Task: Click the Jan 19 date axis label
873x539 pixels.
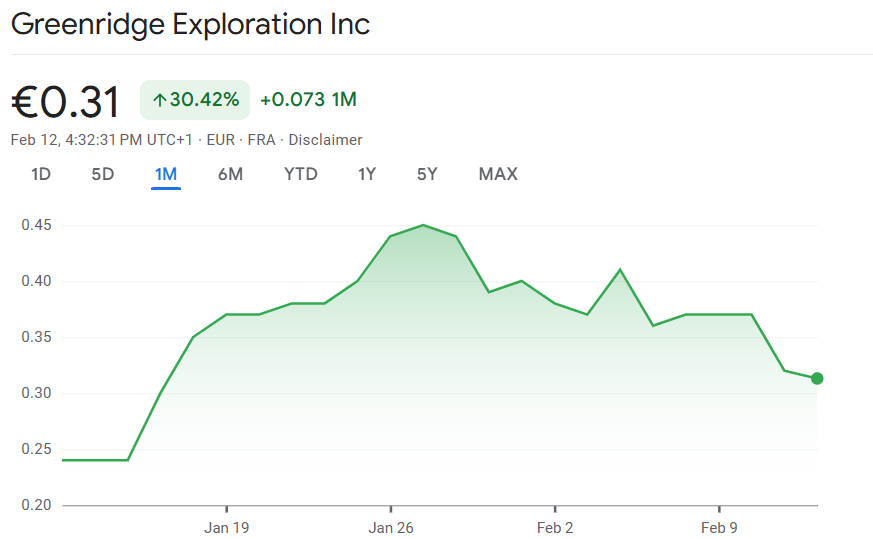Action: (x=227, y=527)
